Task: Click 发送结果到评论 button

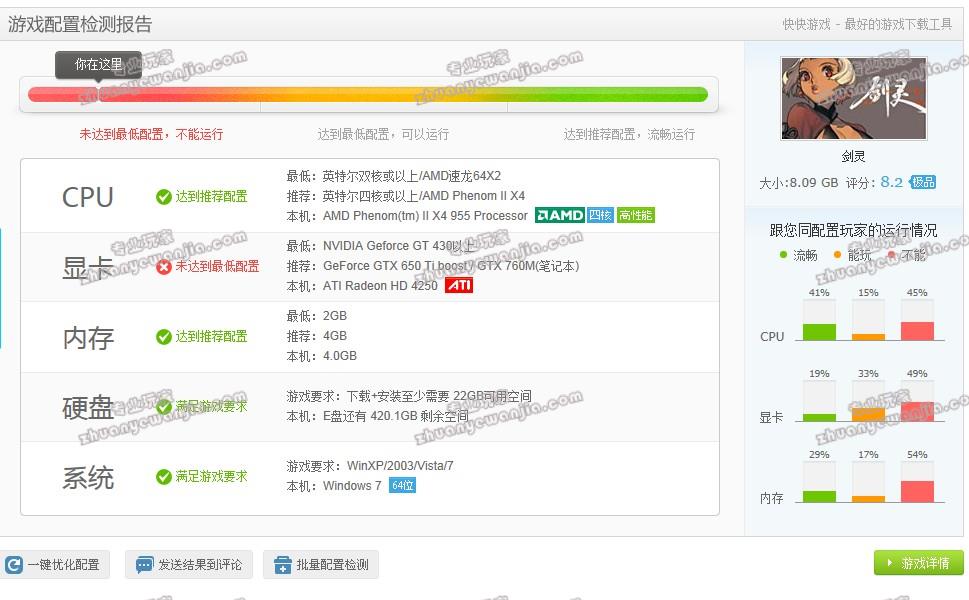Action: point(189,565)
